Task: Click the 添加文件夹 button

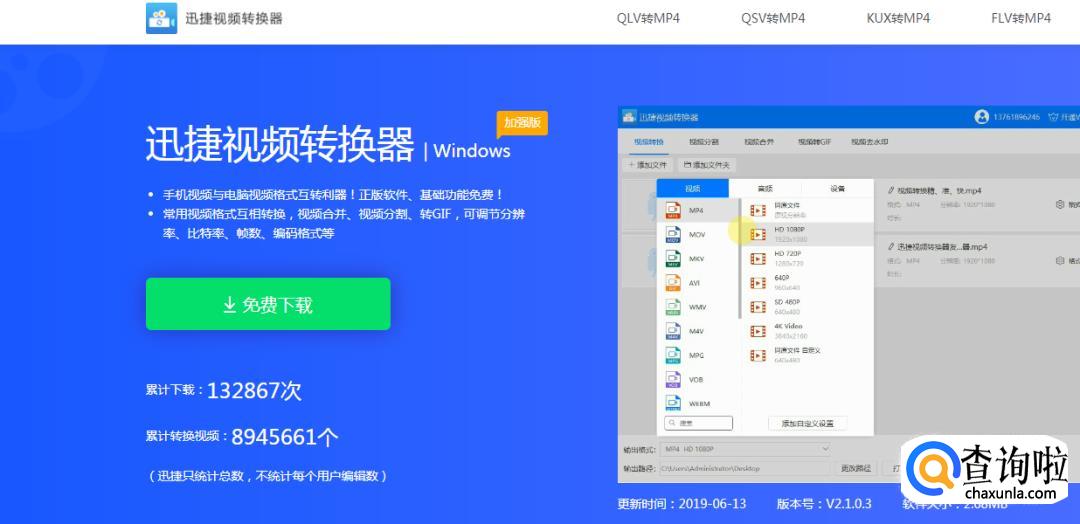Action: [x=707, y=165]
